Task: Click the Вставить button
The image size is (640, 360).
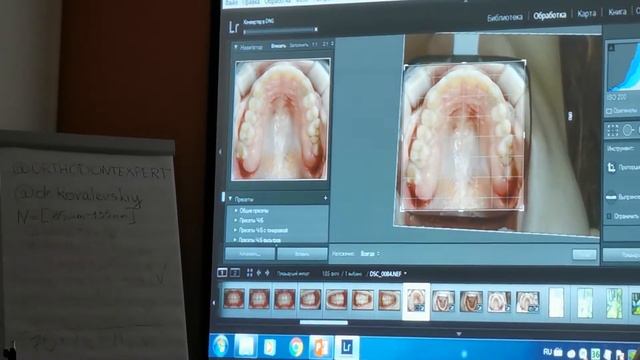Action: pyautogui.click(x=302, y=253)
